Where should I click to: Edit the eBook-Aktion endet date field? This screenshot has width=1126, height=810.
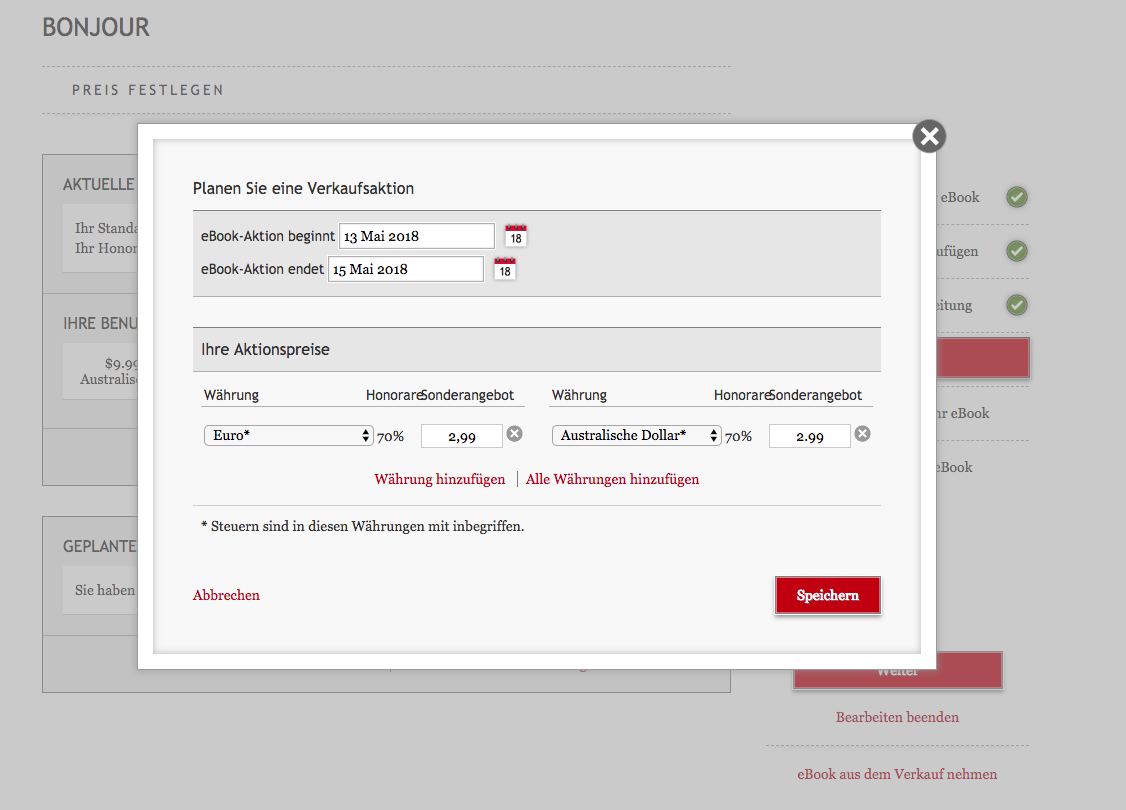(x=405, y=269)
